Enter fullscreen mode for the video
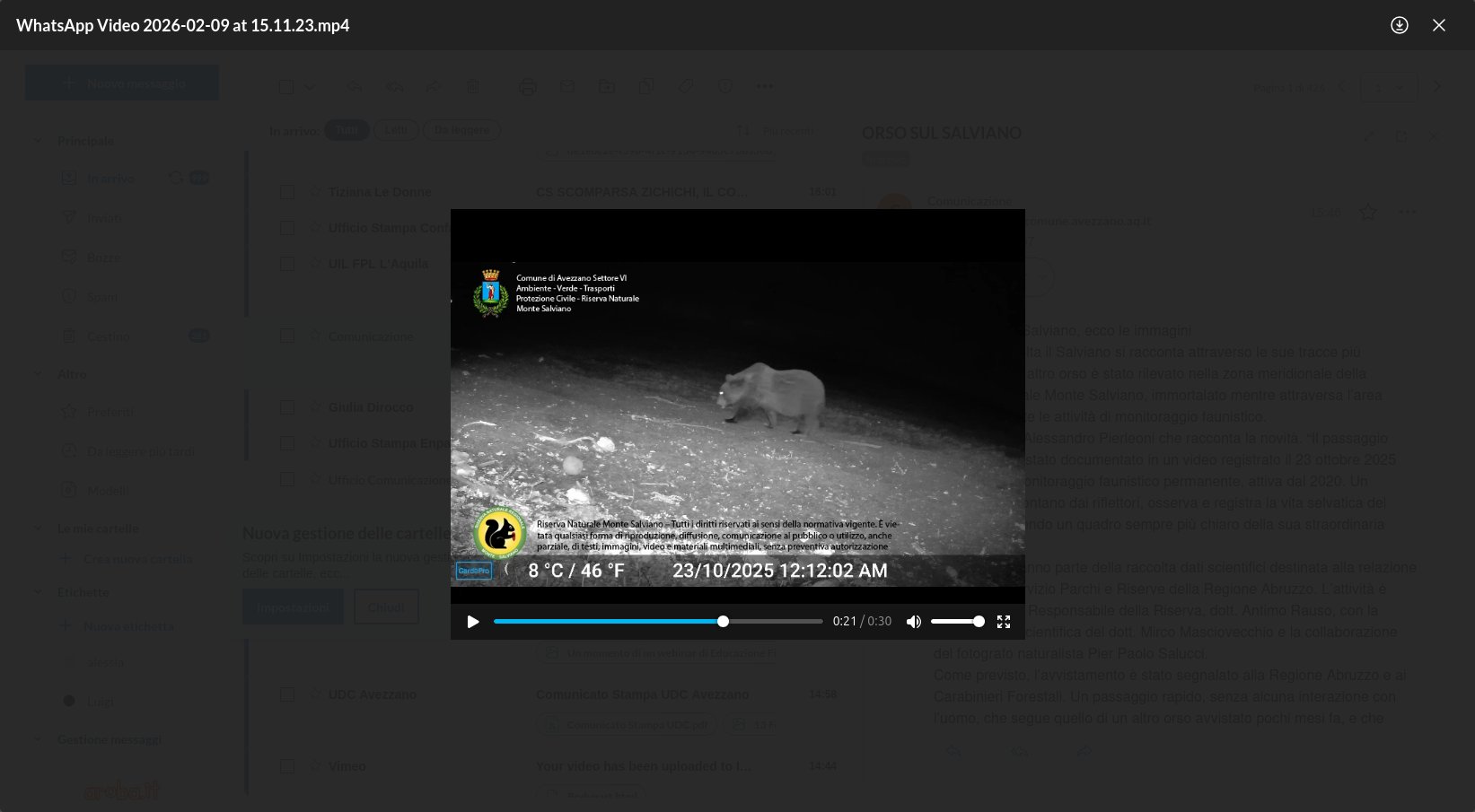Screen dimensions: 1475x812 click(1004, 622)
